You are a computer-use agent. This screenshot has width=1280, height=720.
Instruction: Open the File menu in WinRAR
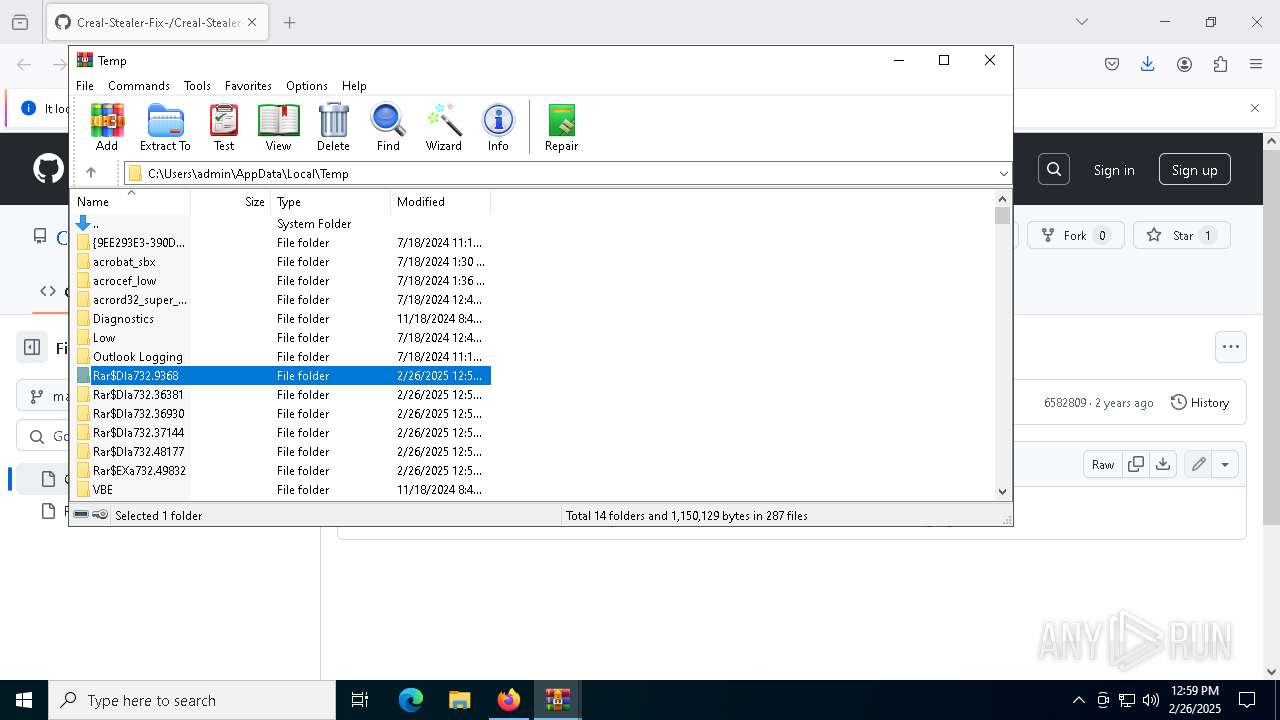[x=85, y=86]
